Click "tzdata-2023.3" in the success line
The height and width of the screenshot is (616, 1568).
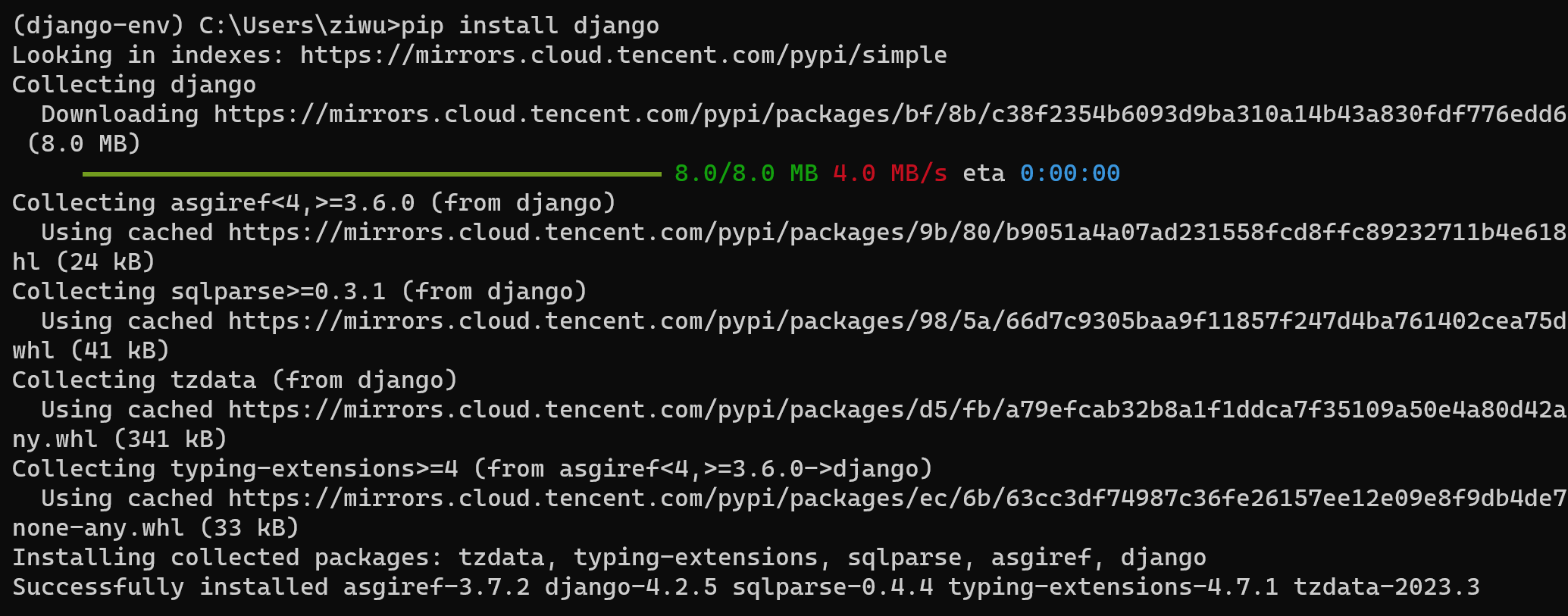click(x=1386, y=587)
